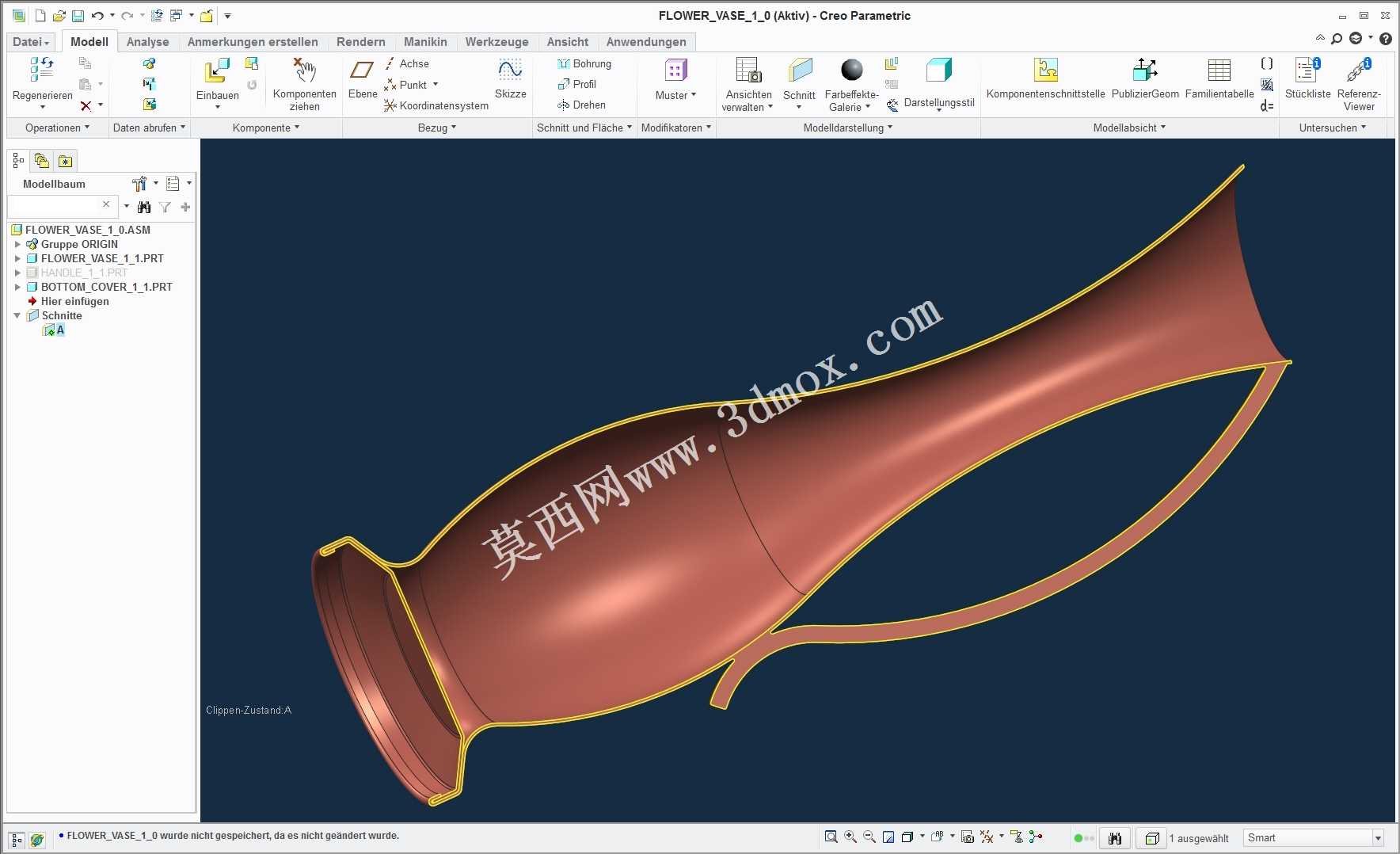This screenshot has width=1400, height=854.
Task: Toggle the model tree filter funnel
Action: [x=165, y=207]
